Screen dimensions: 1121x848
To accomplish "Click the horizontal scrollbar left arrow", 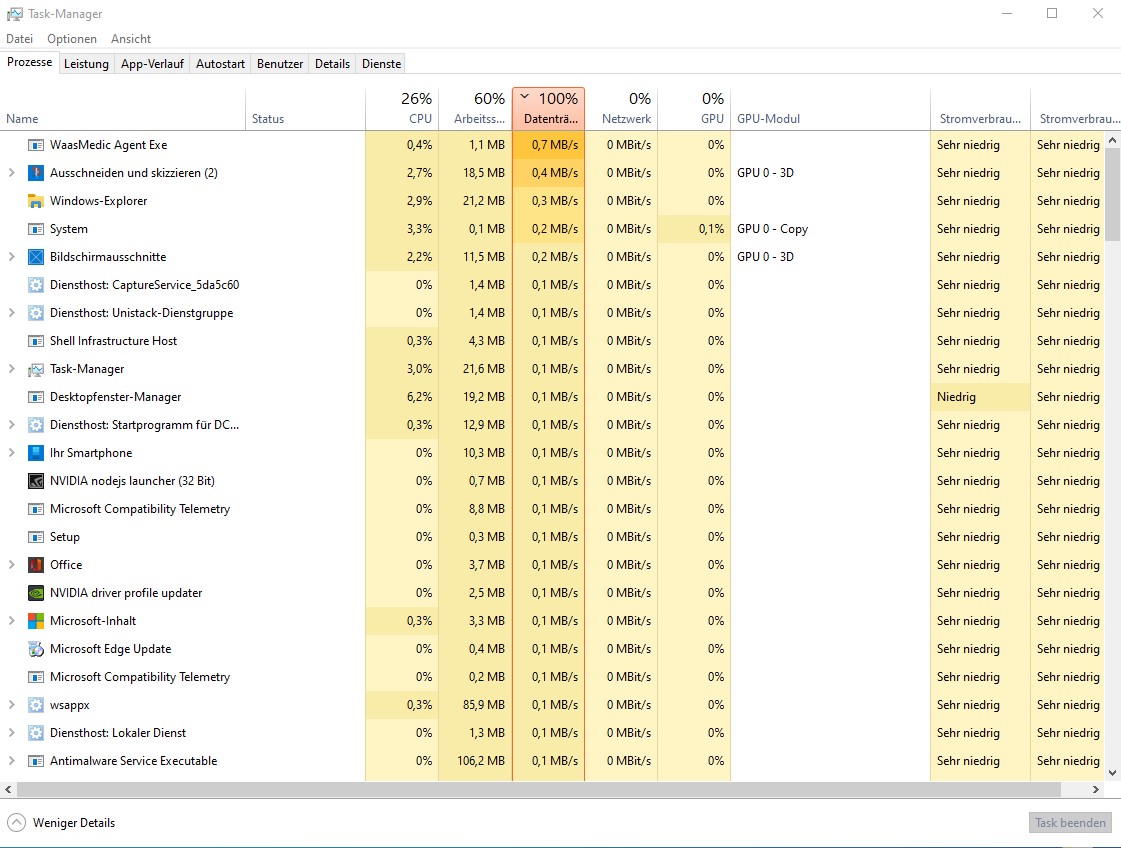I will coord(9,789).
